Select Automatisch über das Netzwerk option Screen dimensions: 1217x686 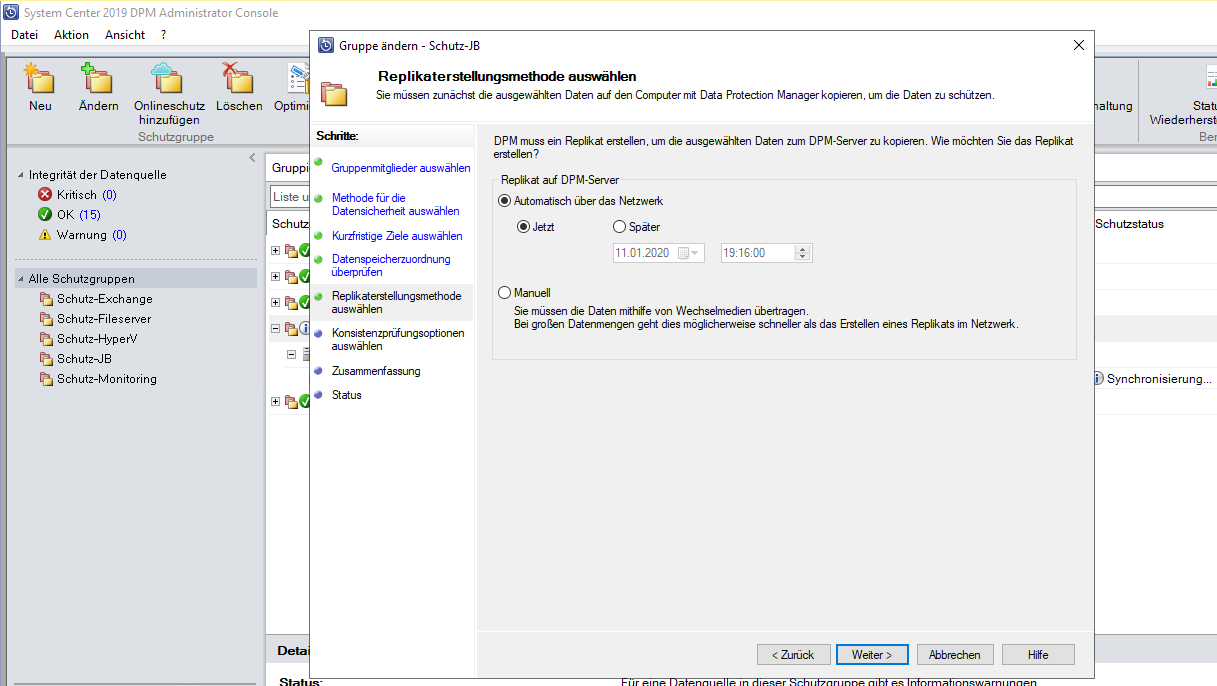click(504, 201)
